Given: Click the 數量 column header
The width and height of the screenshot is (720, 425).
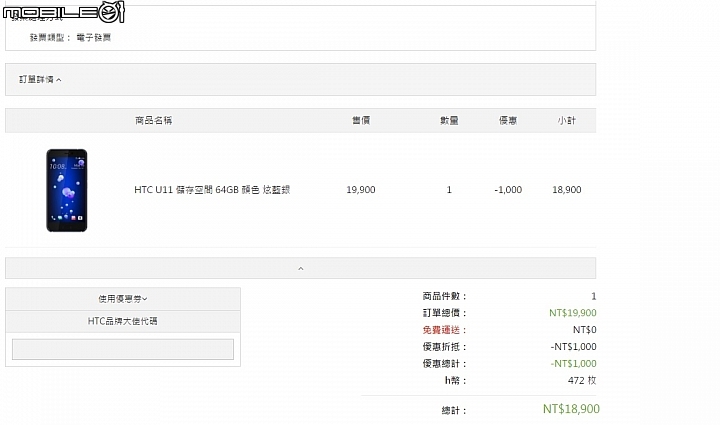Looking at the screenshot, I should 449,120.
